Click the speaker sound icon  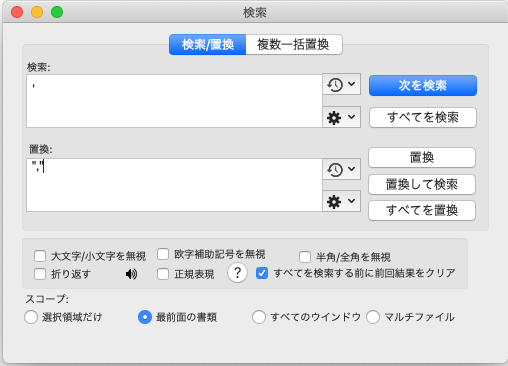(x=131, y=274)
